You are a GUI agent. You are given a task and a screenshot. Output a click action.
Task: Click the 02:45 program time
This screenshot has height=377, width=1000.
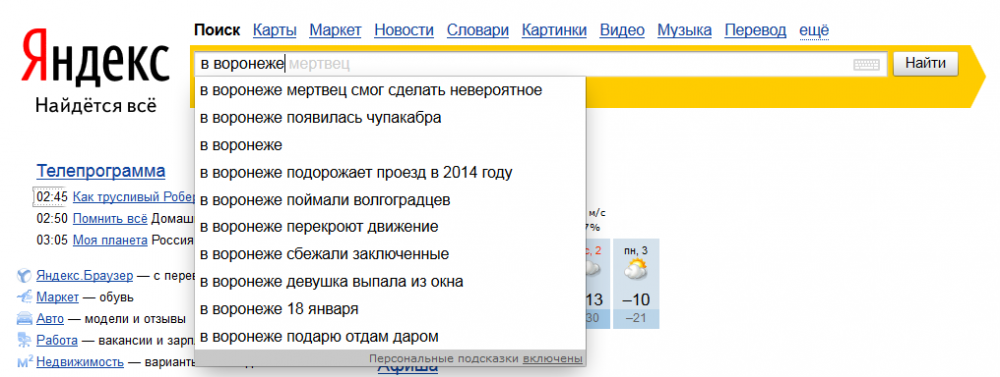point(52,197)
